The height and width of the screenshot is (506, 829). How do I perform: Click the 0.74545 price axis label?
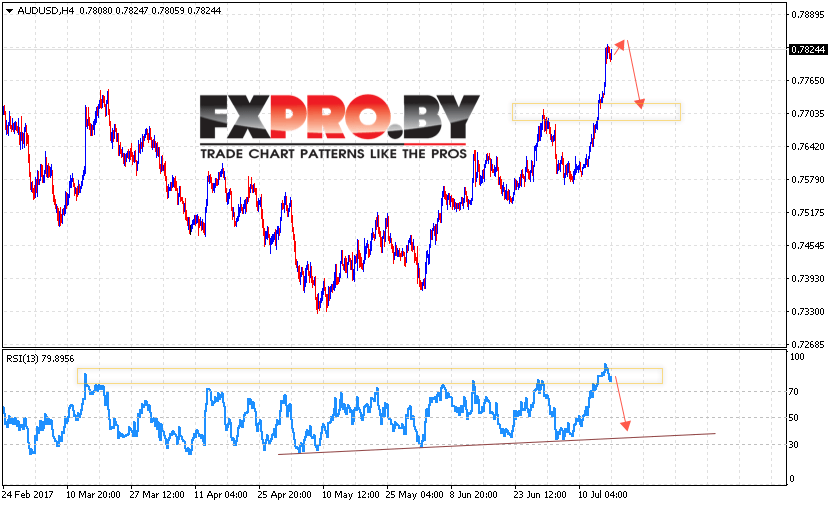808,245
